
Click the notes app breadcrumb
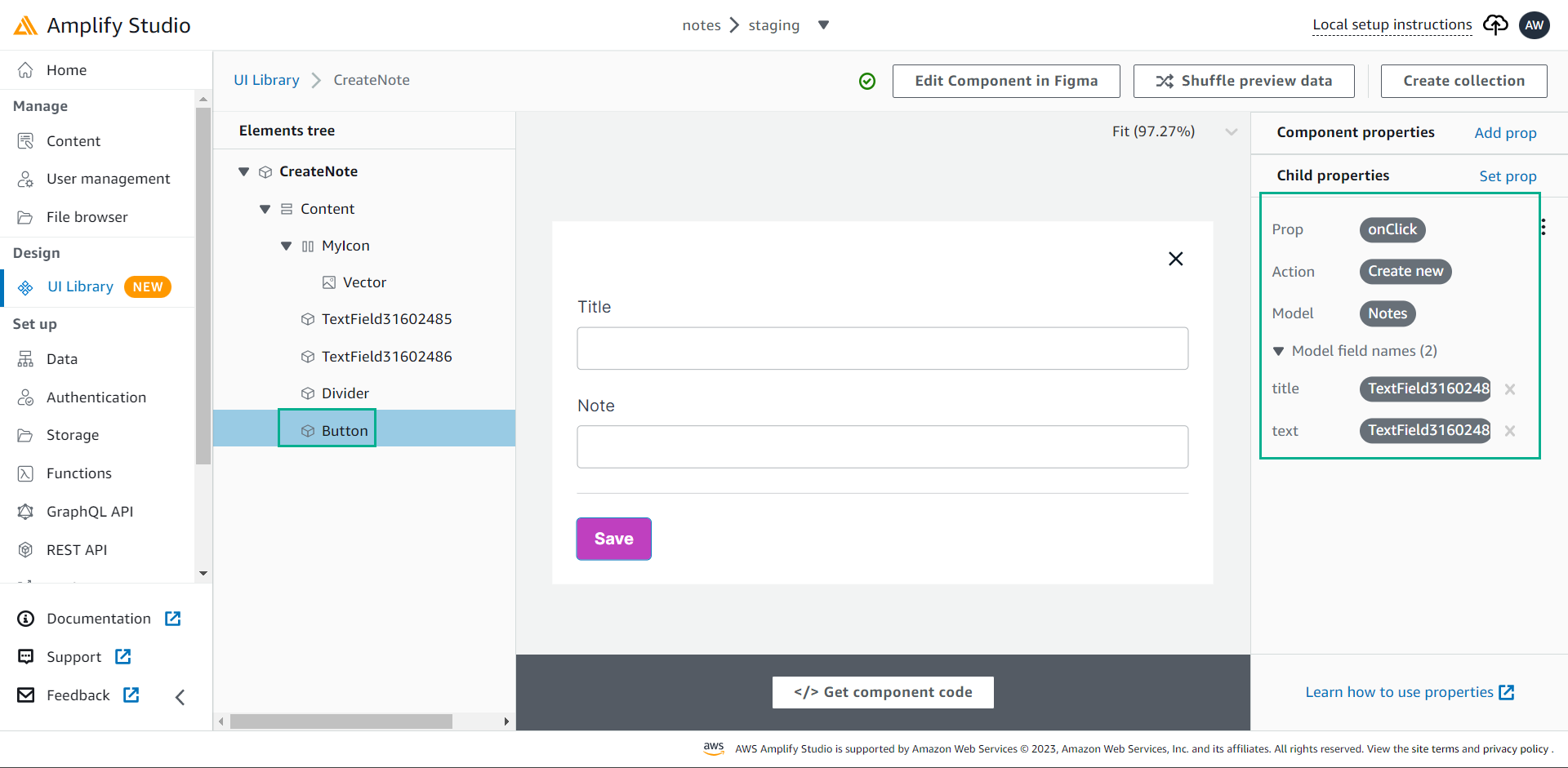[702, 25]
